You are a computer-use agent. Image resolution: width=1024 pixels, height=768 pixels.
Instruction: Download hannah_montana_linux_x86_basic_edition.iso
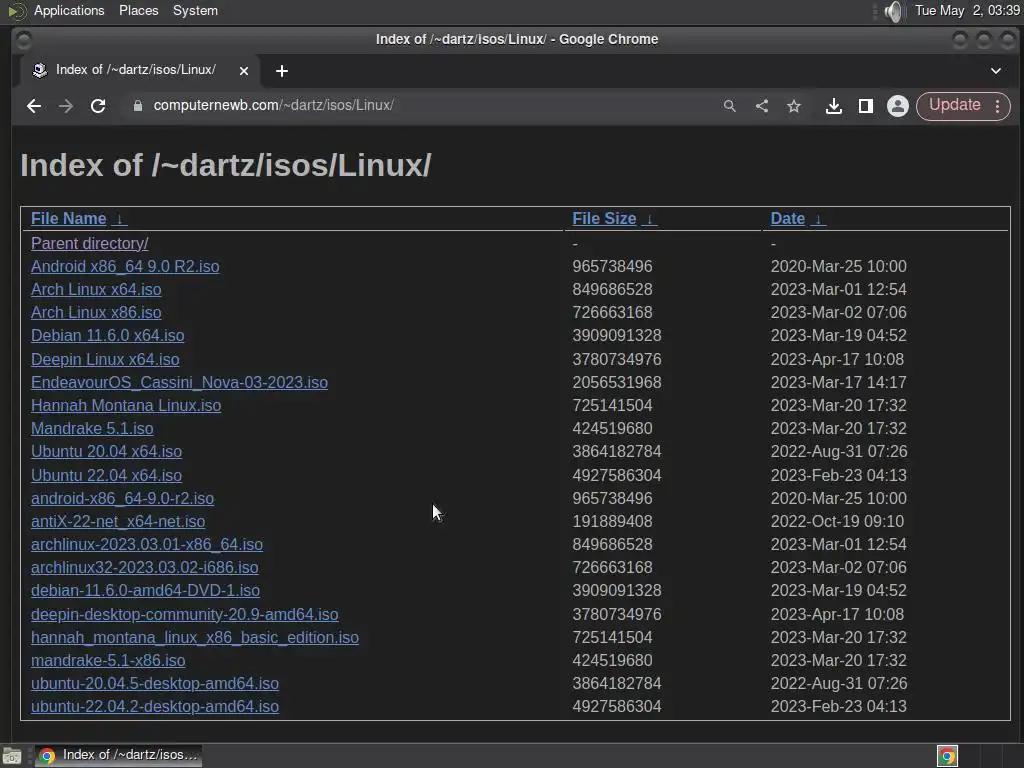click(x=195, y=637)
